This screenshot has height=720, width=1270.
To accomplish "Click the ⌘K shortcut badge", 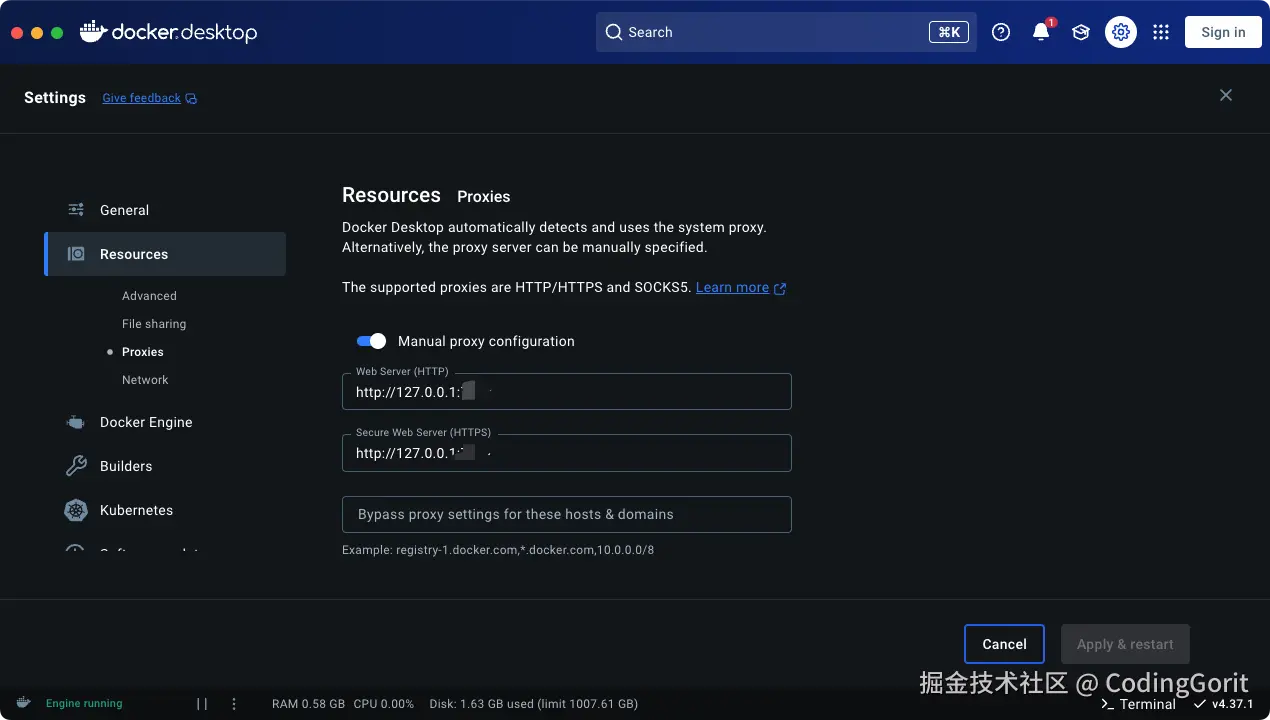I will point(948,32).
